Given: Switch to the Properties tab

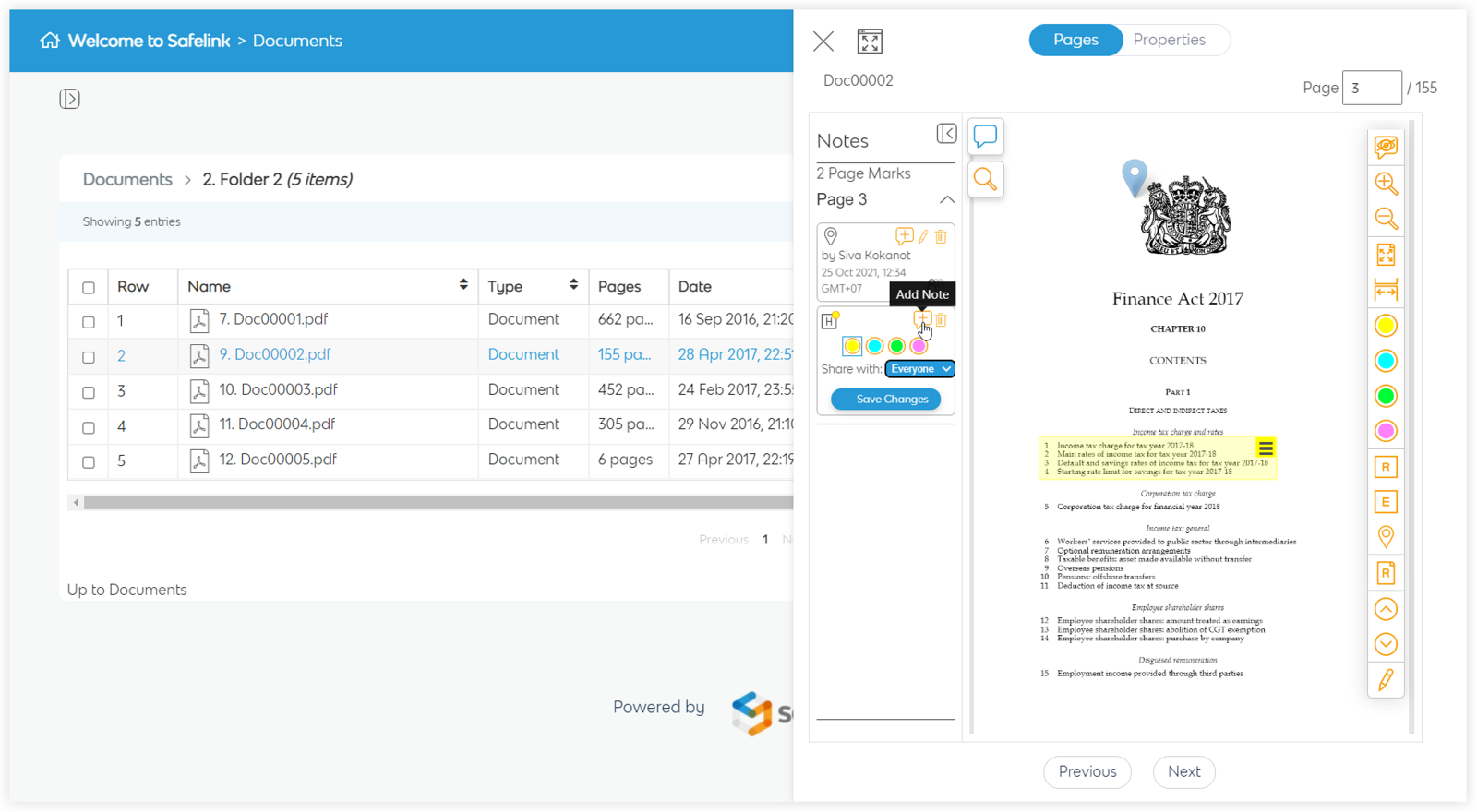Looking at the screenshot, I should click(x=1170, y=40).
